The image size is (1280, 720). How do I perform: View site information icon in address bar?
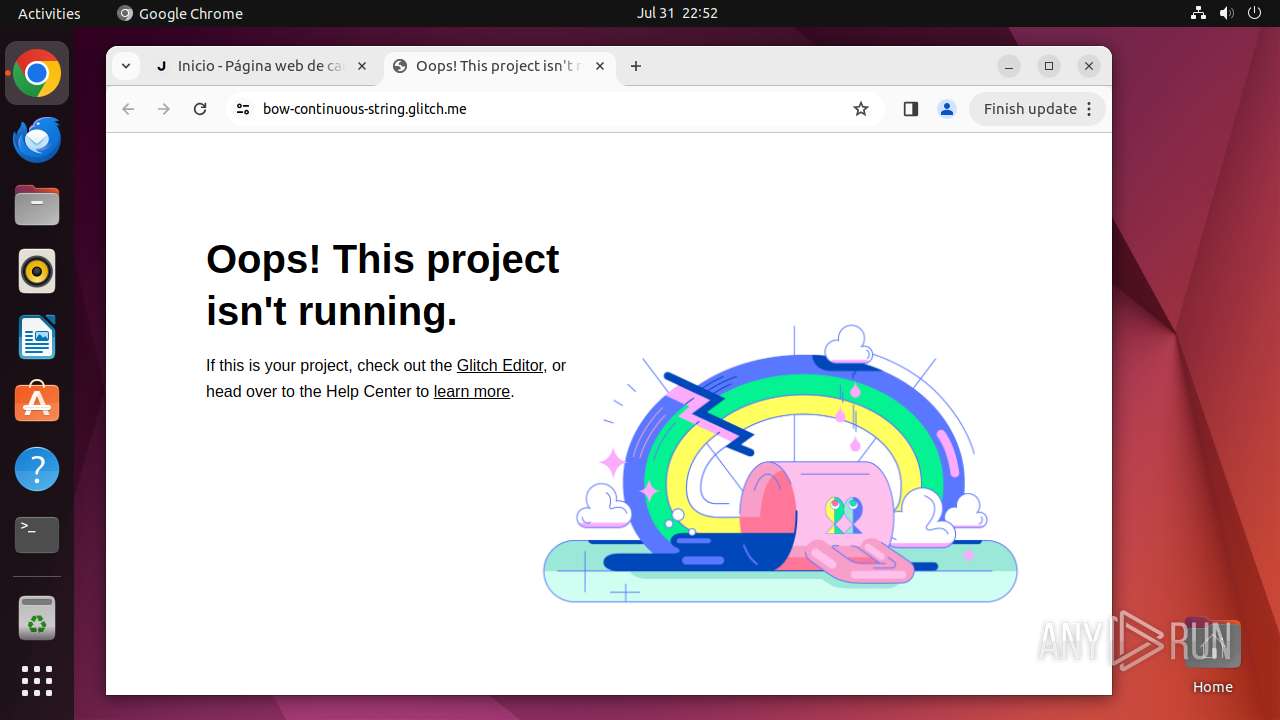pyautogui.click(x=242, y=109)
